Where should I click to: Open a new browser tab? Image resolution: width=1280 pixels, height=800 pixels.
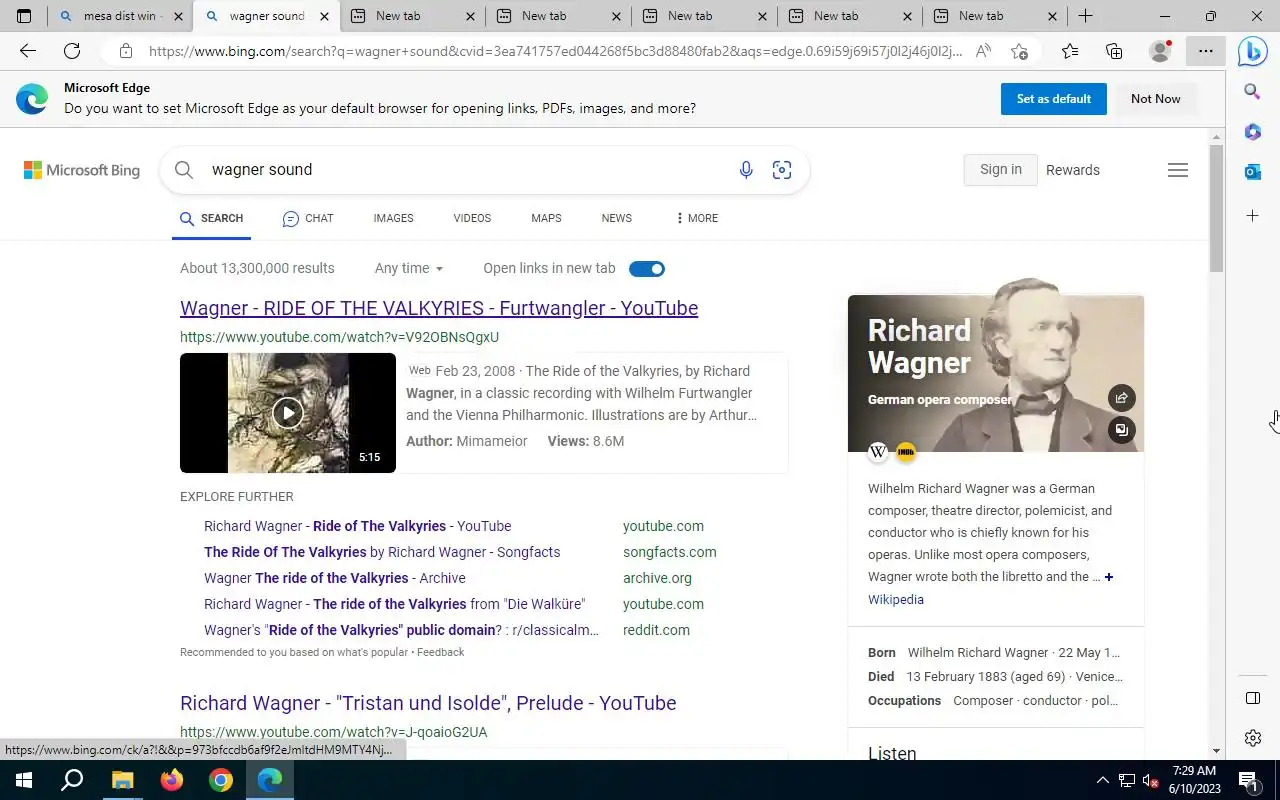coord(1085,16)
